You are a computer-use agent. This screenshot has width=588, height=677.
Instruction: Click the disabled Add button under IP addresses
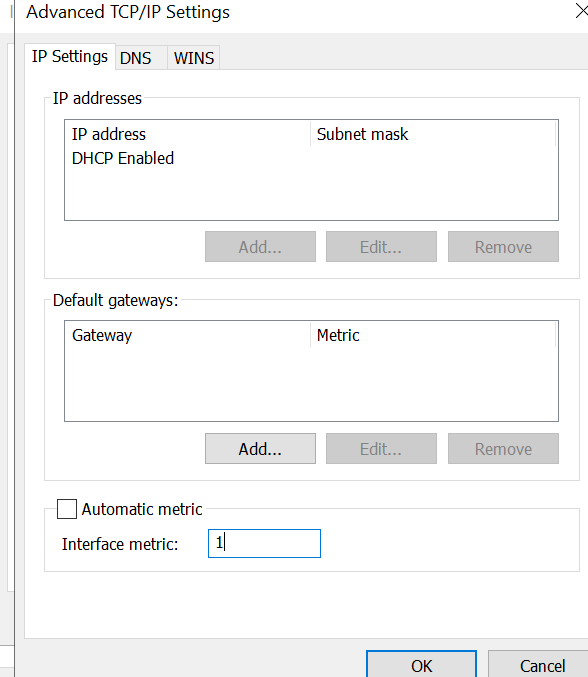pos(260,247)
